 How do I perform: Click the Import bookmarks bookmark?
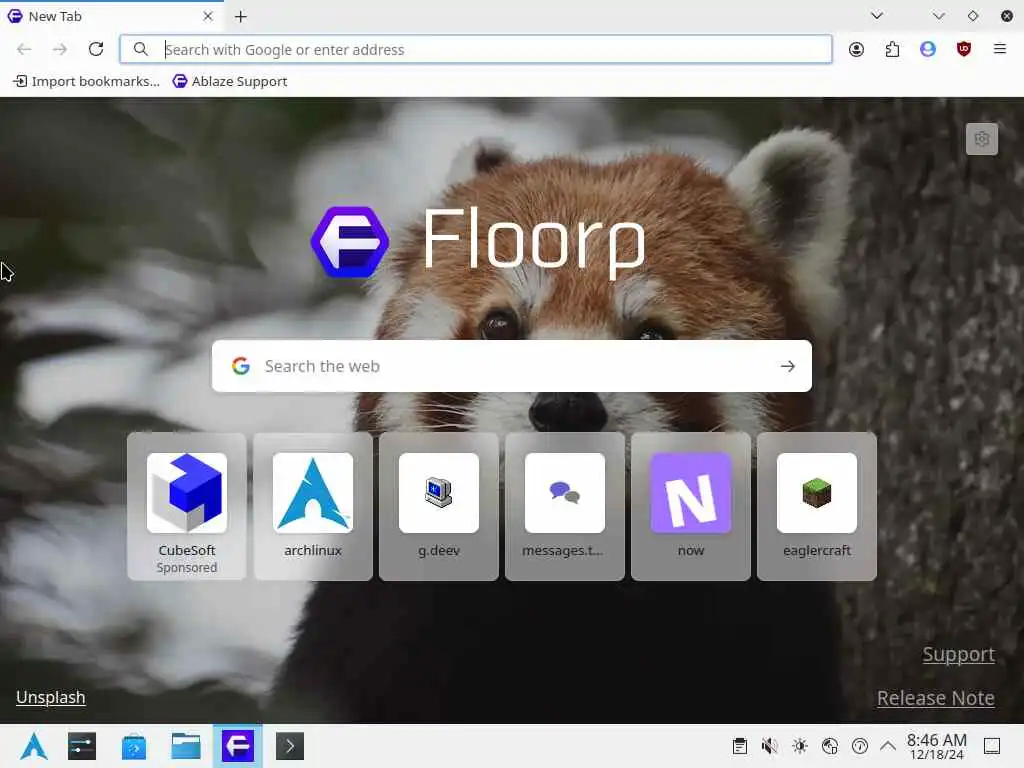tap(86, 81)
